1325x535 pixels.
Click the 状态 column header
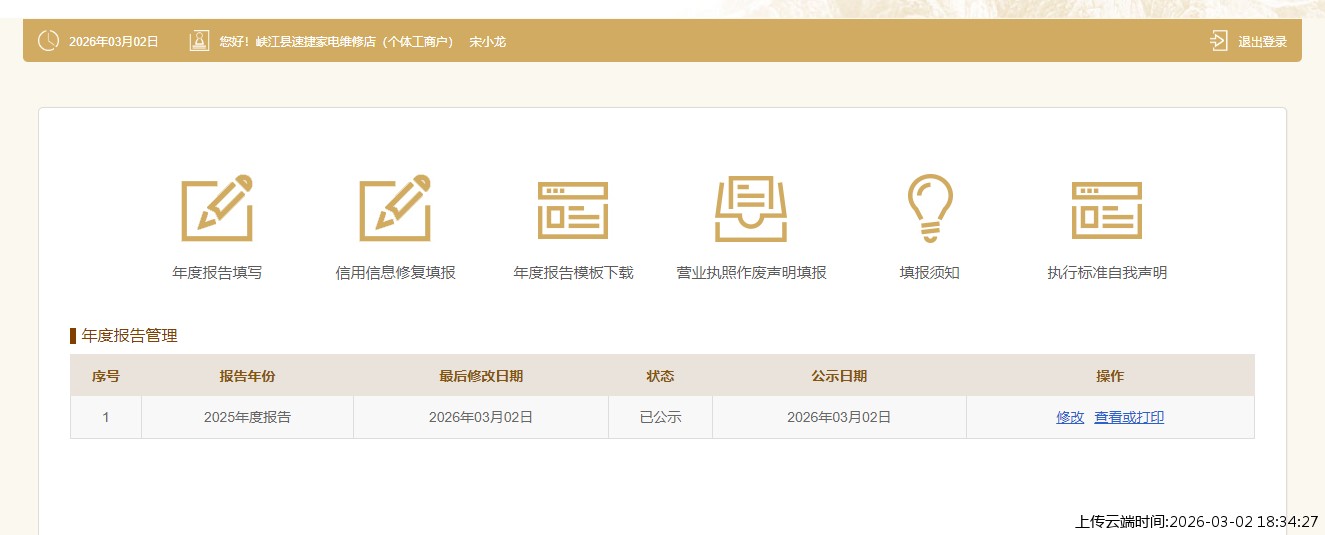[660, 376]
